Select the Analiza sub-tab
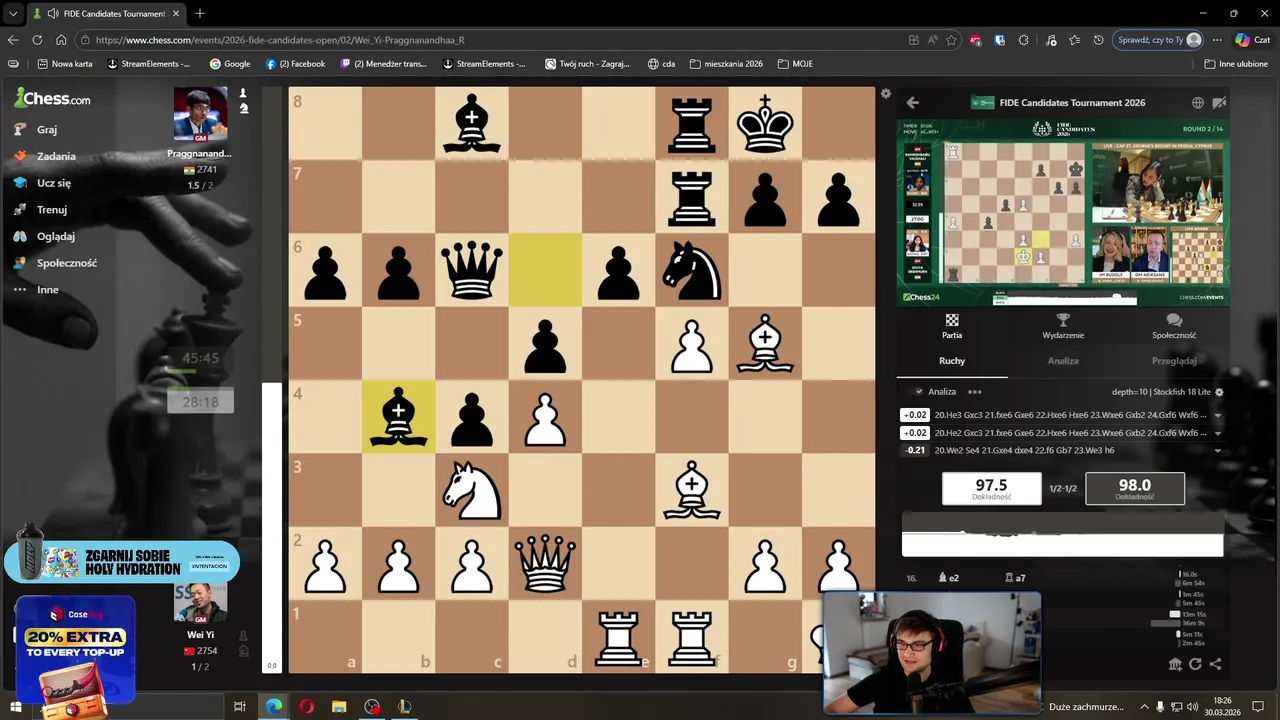 coord(1063,361)
